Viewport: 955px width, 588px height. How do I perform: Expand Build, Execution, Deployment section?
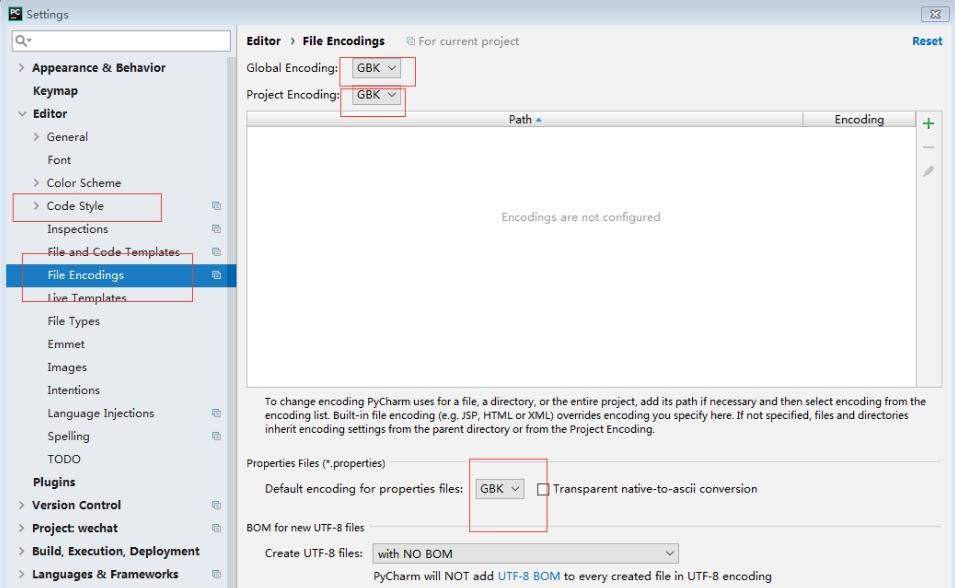21,551
